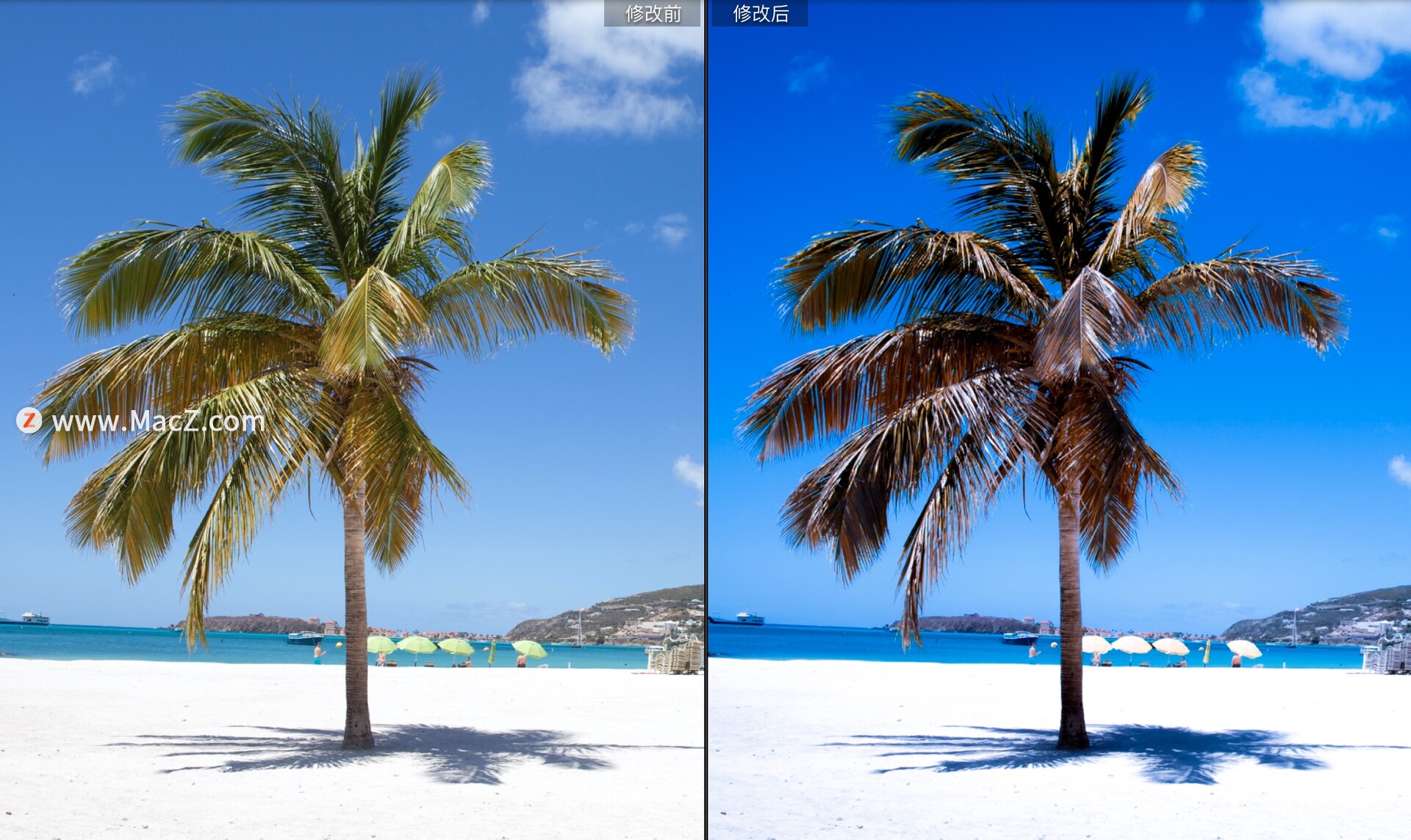1411x840 pixels.
Task: Click the red MacZ Z logo icon
Action: point(29,420)
